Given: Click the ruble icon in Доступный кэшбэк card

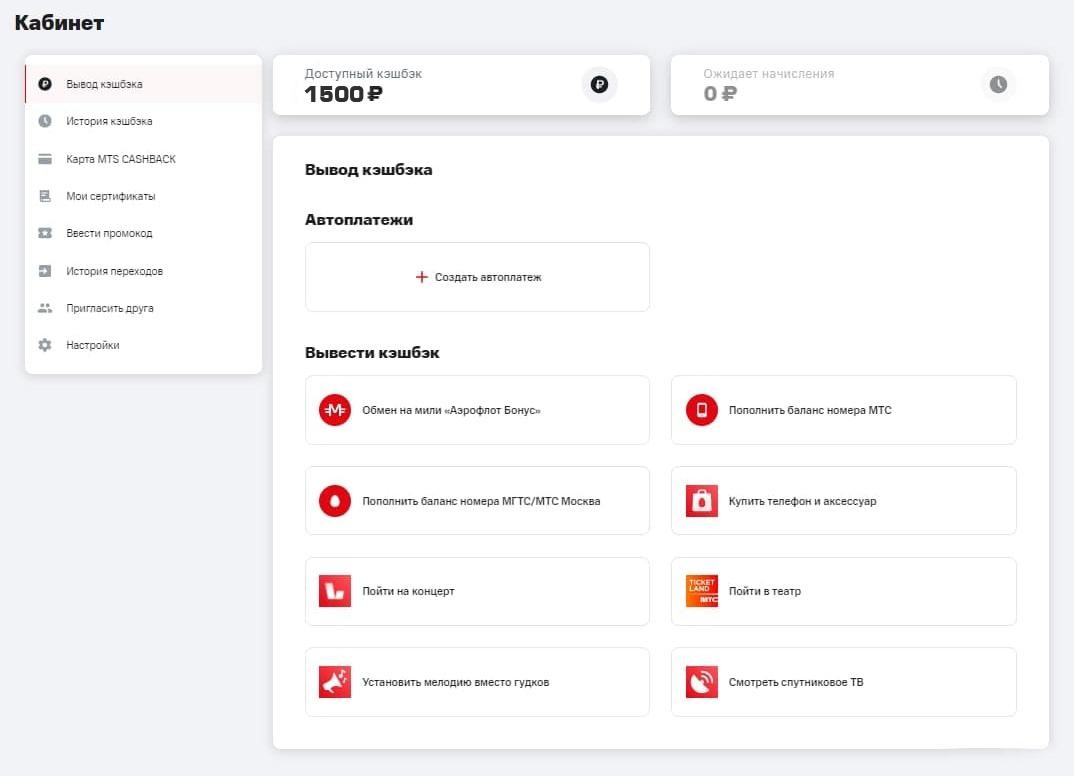Looking at the screenshot, I should (x=599, y=84).
